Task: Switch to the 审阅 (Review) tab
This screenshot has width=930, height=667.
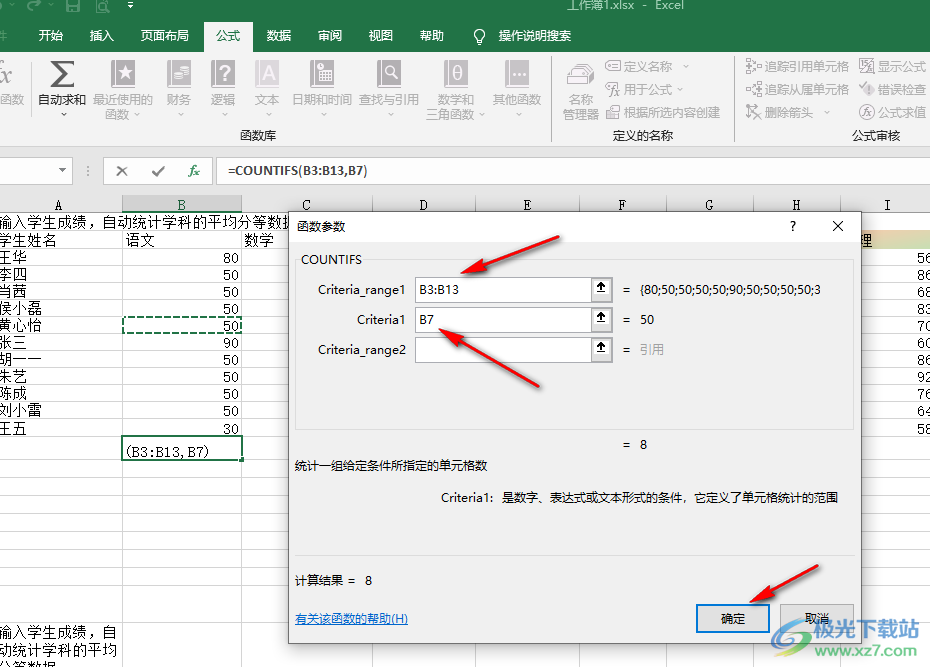Action: tap(330, 36)
